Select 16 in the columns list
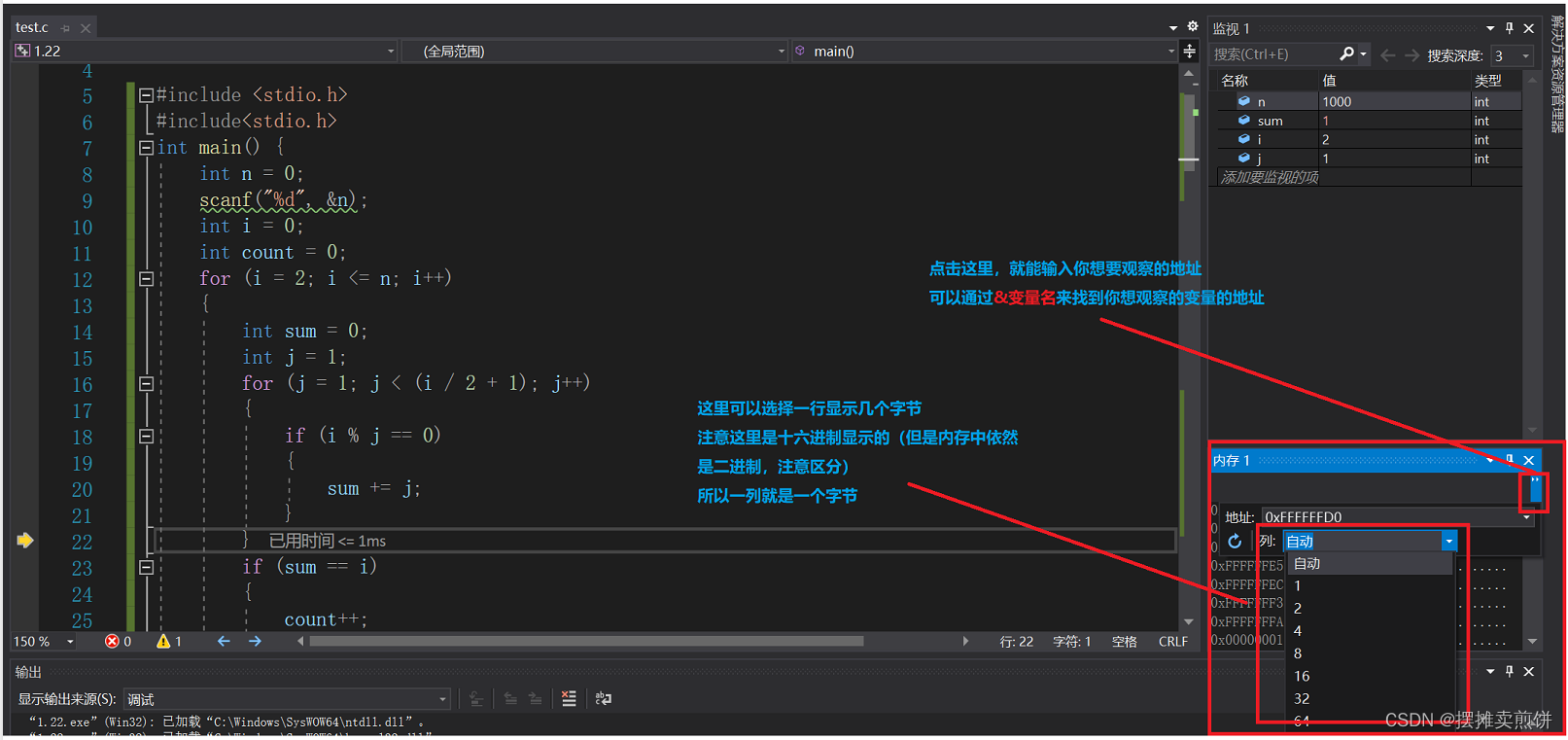1568x740 pixels. [1371, 676]
